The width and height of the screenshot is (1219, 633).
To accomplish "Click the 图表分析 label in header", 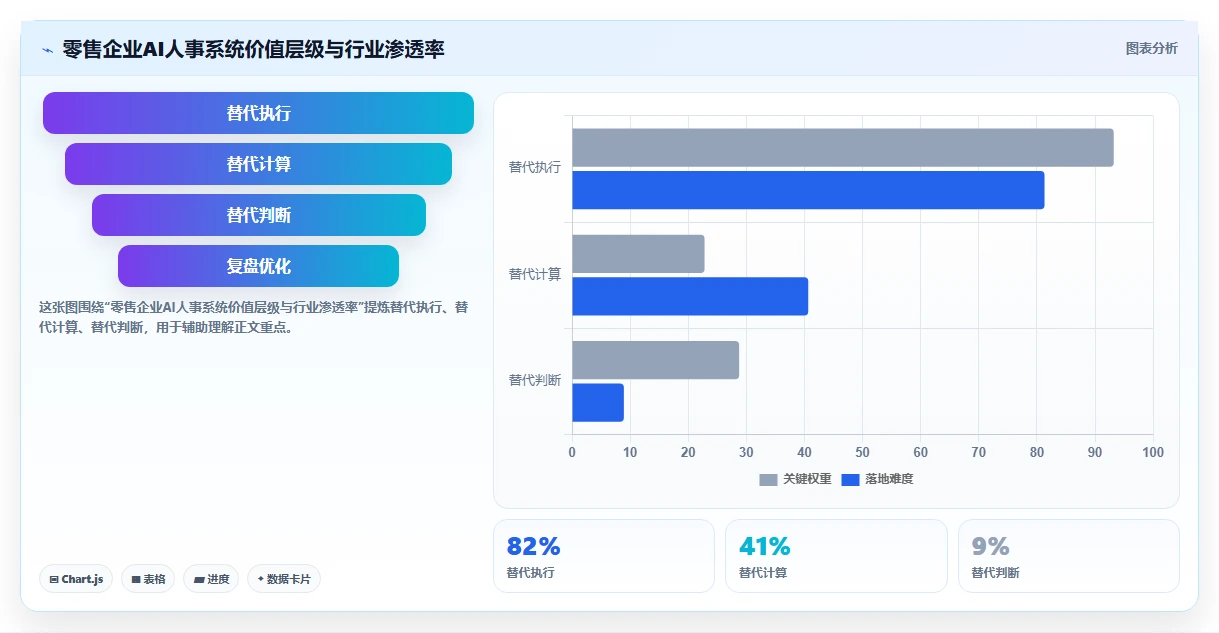I will [x=1151, y=48].
